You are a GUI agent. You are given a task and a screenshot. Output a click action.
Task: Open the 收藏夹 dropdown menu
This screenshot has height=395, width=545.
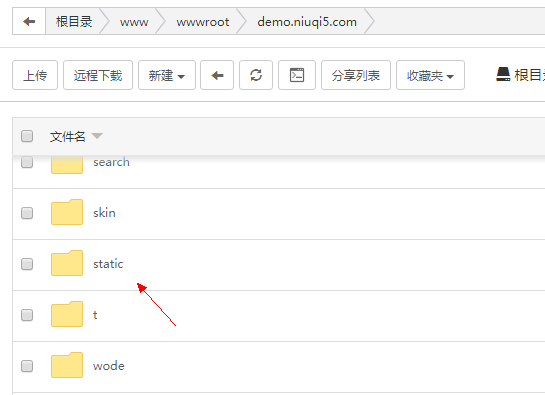pyautogui.click(x=430, y=75)
